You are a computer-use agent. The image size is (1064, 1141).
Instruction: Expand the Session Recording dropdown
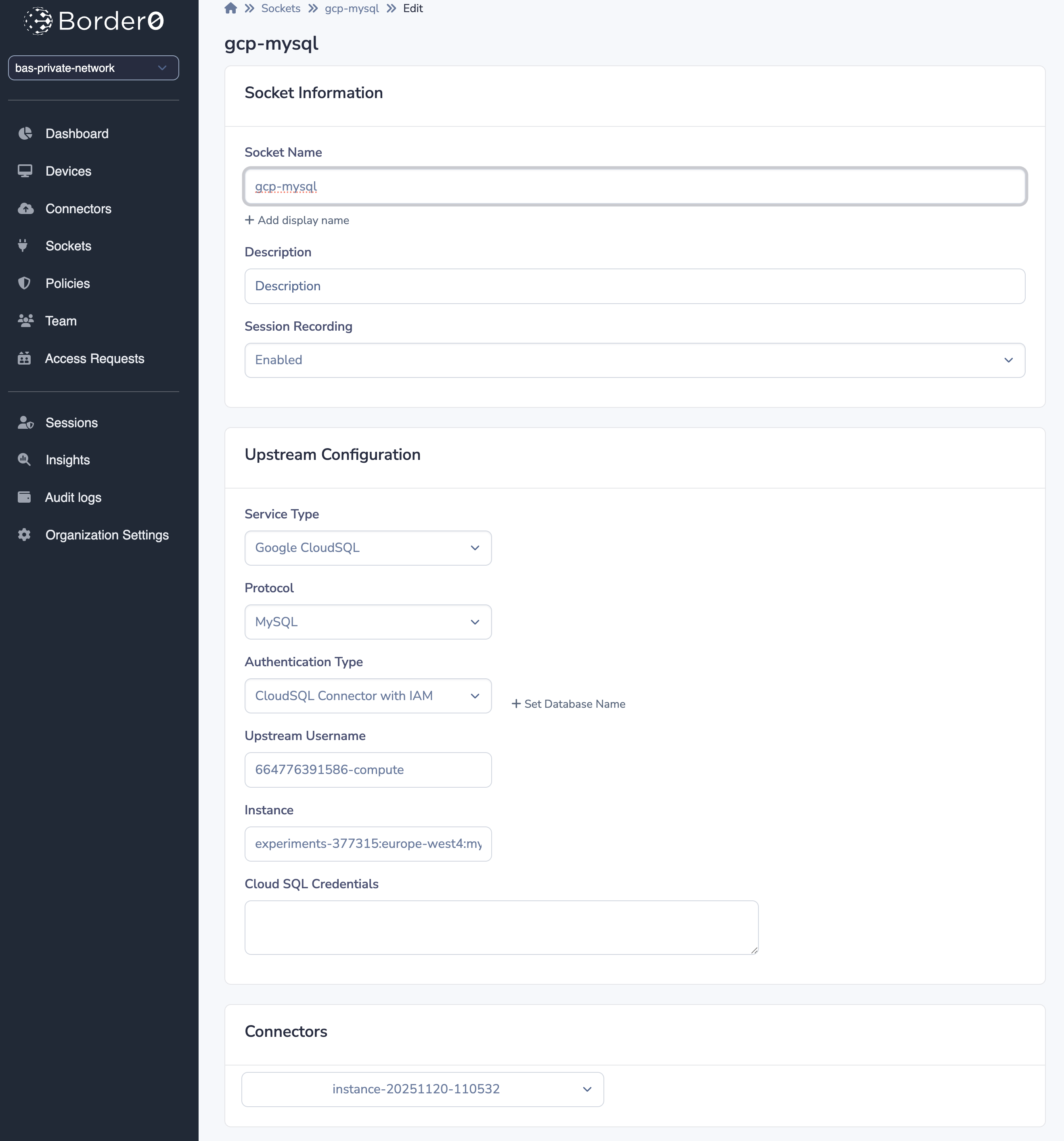point(634,361)
